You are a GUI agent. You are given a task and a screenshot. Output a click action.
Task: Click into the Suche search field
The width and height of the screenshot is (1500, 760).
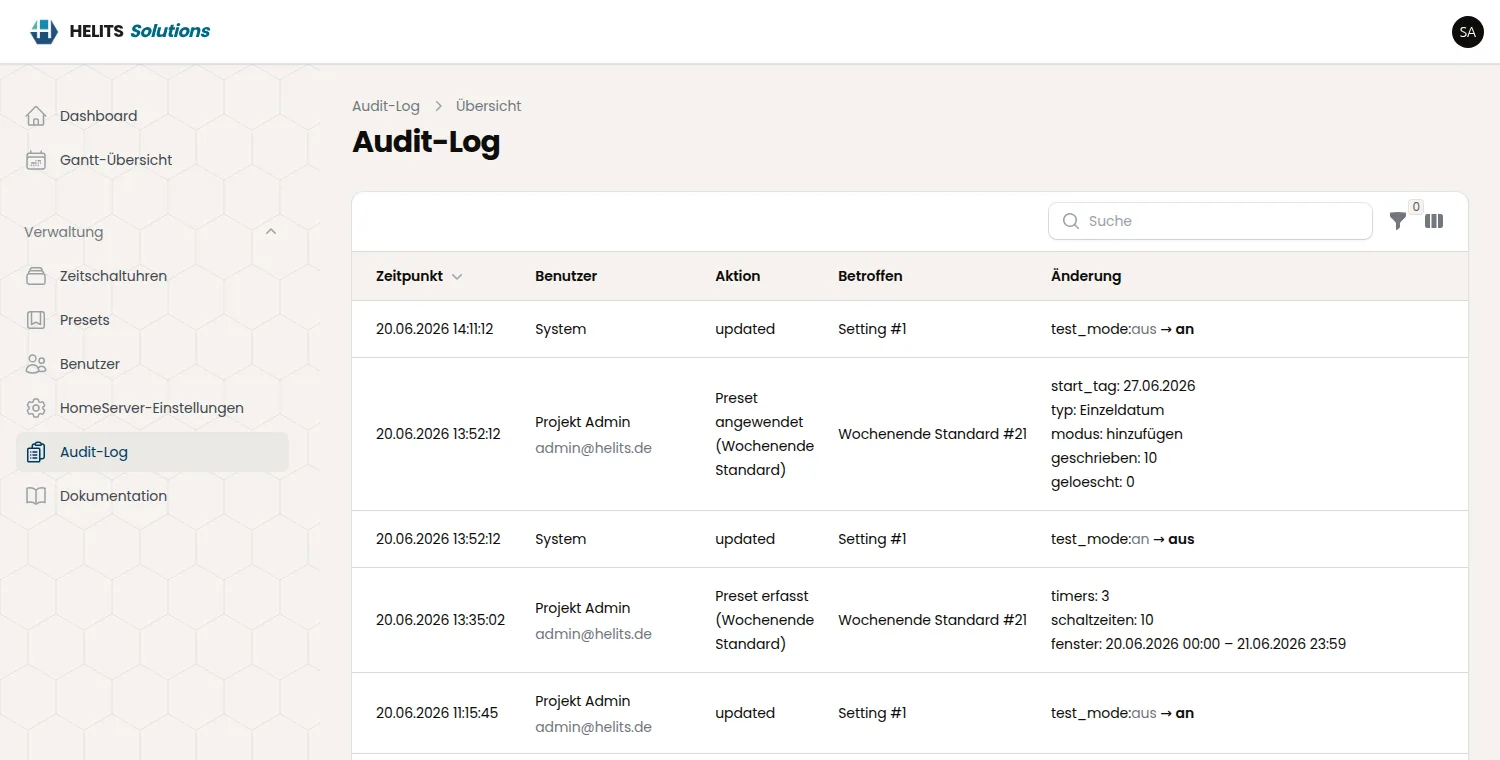pyautogui.click(x=1210, y=221)
